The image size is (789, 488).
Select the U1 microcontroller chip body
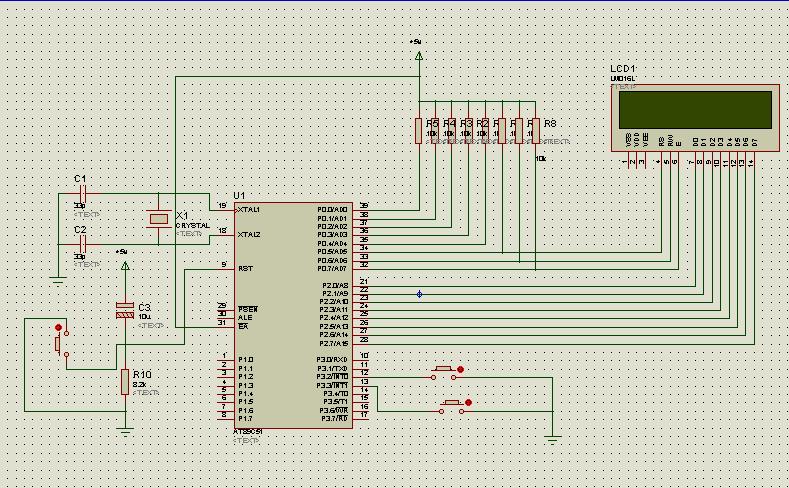pos(293,315)
